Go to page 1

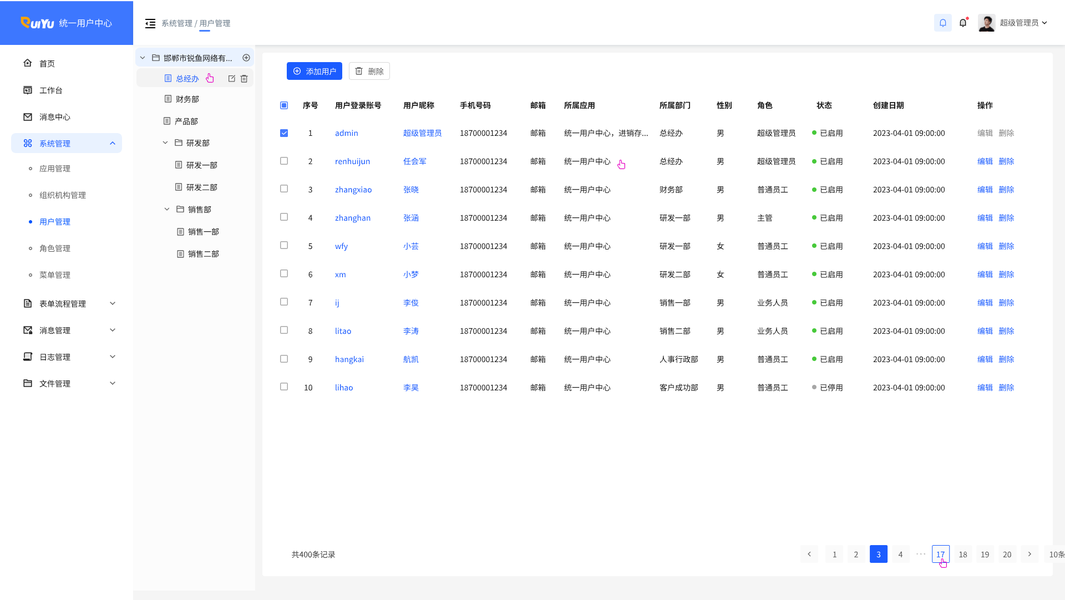[834, 554]
